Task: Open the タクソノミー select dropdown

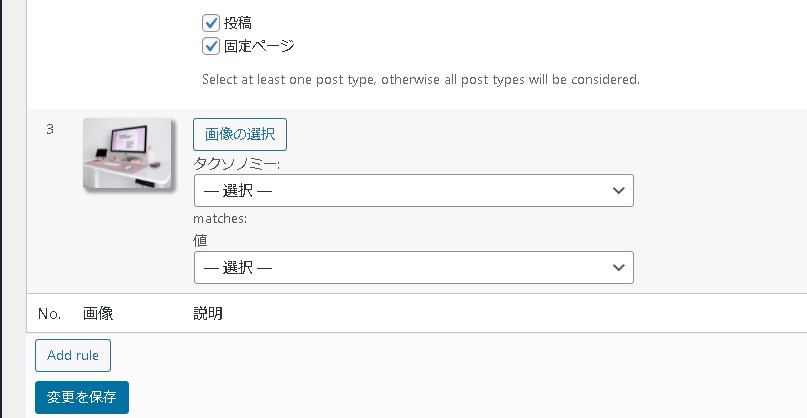Action: 413,190
